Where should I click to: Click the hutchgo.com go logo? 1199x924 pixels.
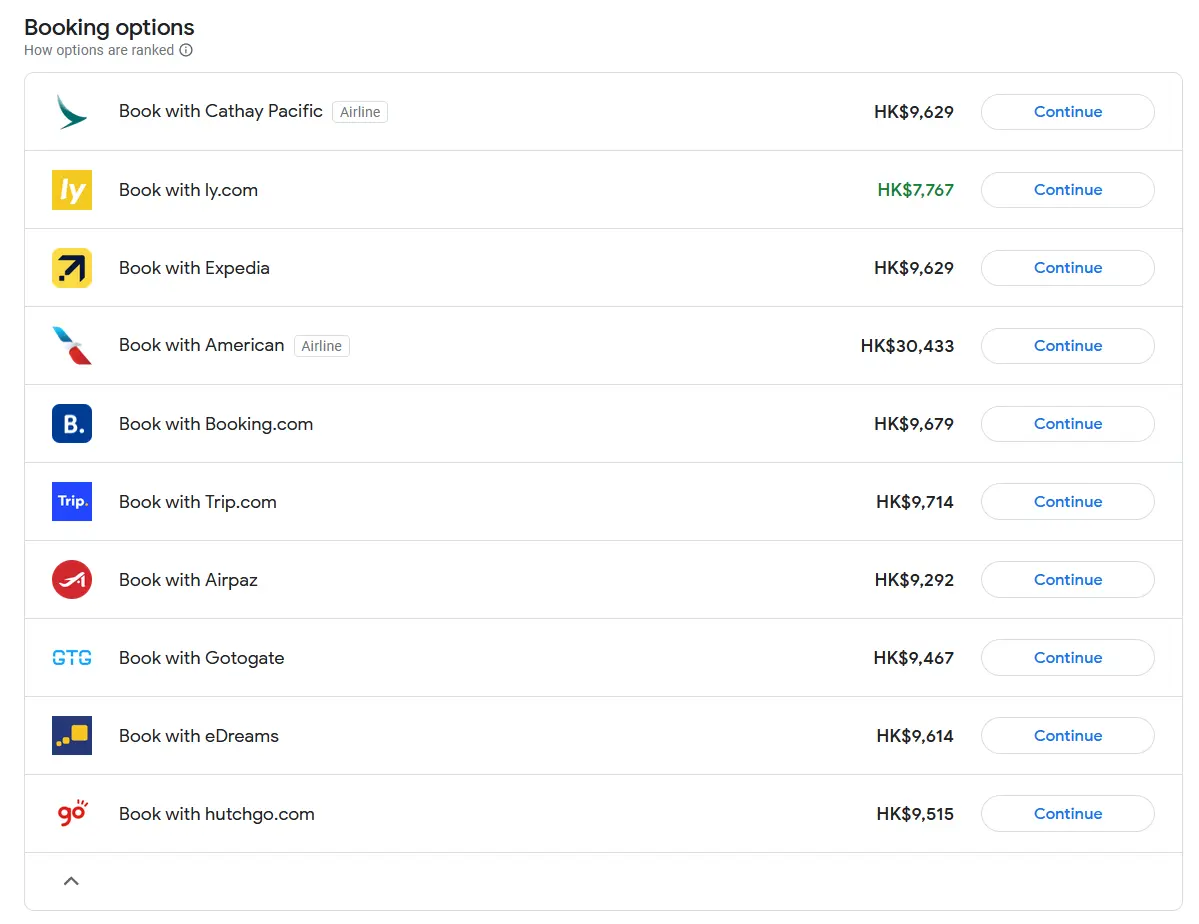(73, 813)
